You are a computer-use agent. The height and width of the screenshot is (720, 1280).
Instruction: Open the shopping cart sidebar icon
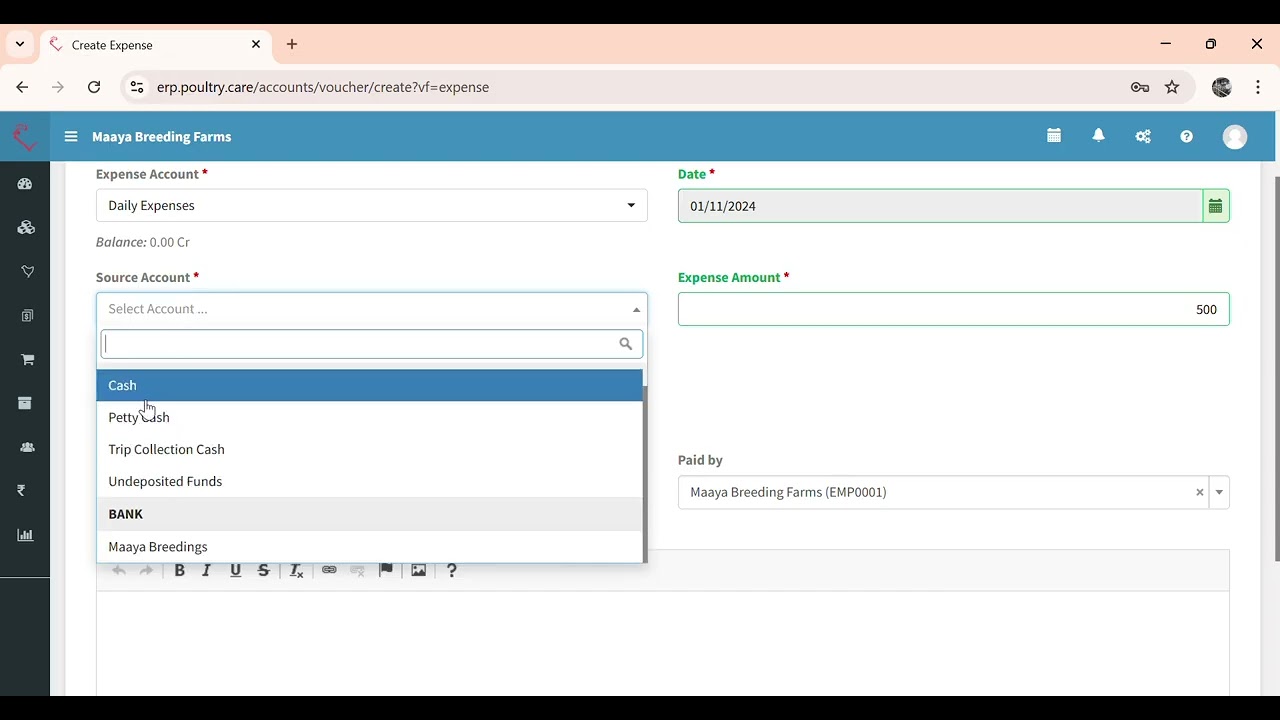point(27,360)
